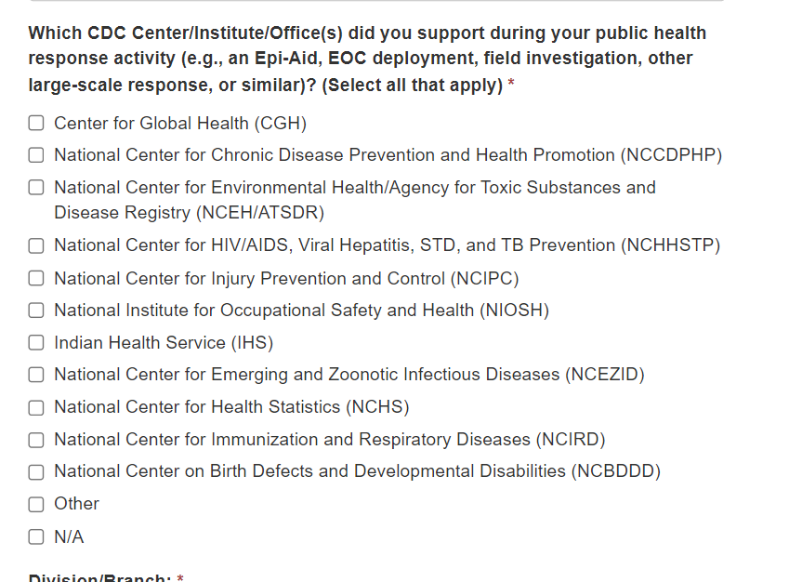Screen dimensions: 802x582
Task: Click the NIOSH option label text
Action: click(301, 311)
